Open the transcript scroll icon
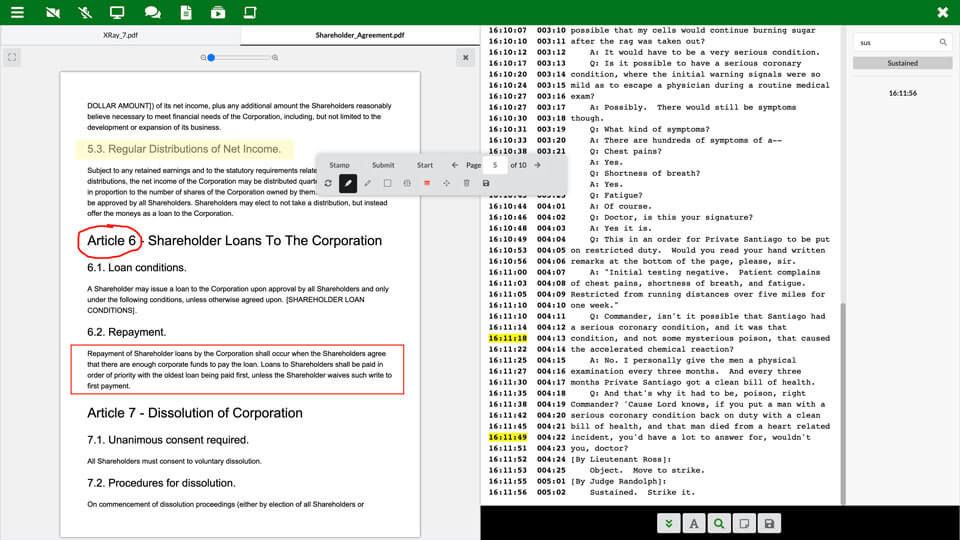Image resolution: width=960 pixels, height=540 pixels. pyautogui.click(x=250, y=12)
